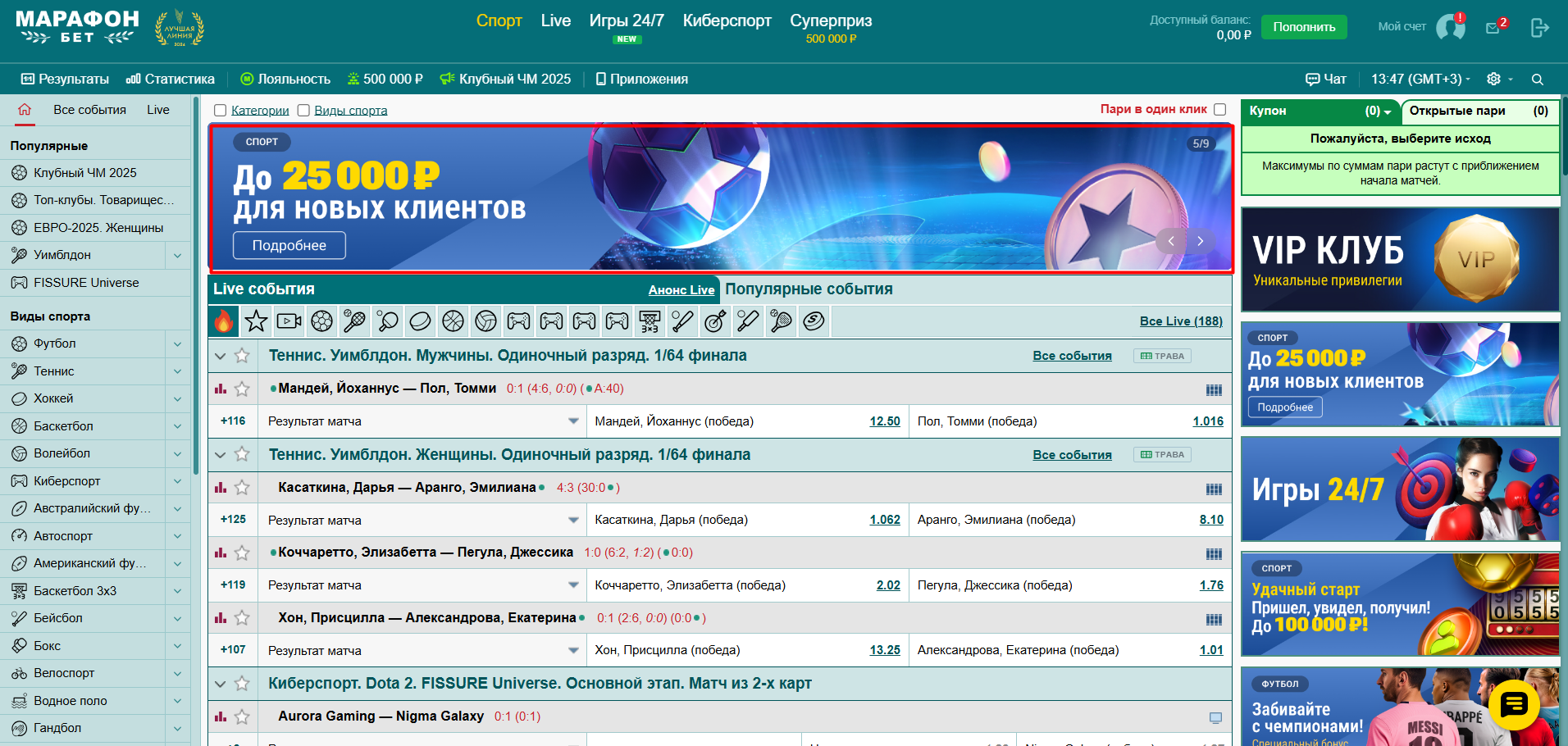
Task: Click Подробнее on the main banner
Action: point(289,246)
